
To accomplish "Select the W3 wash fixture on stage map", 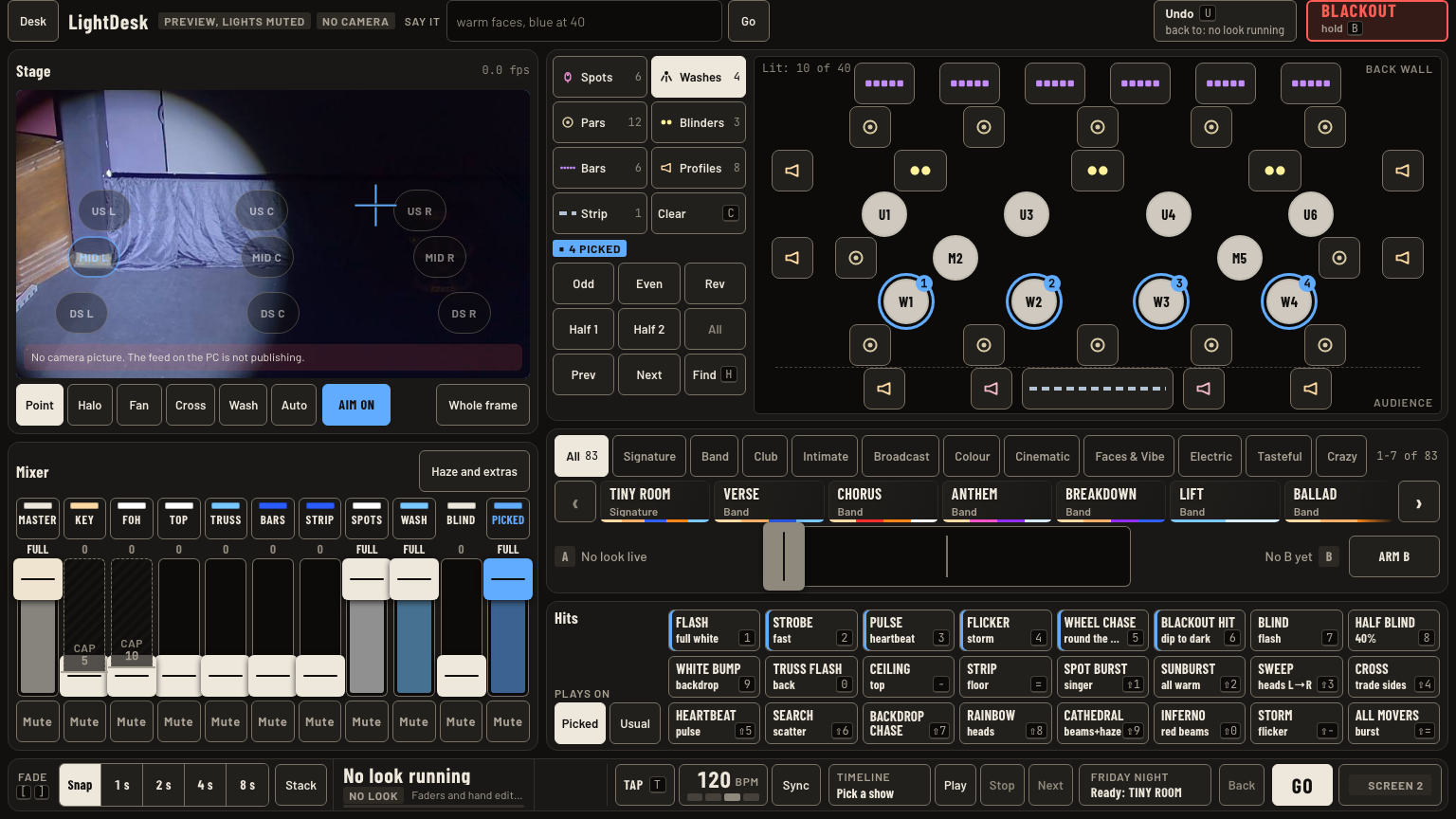I will coord(1161,302).
